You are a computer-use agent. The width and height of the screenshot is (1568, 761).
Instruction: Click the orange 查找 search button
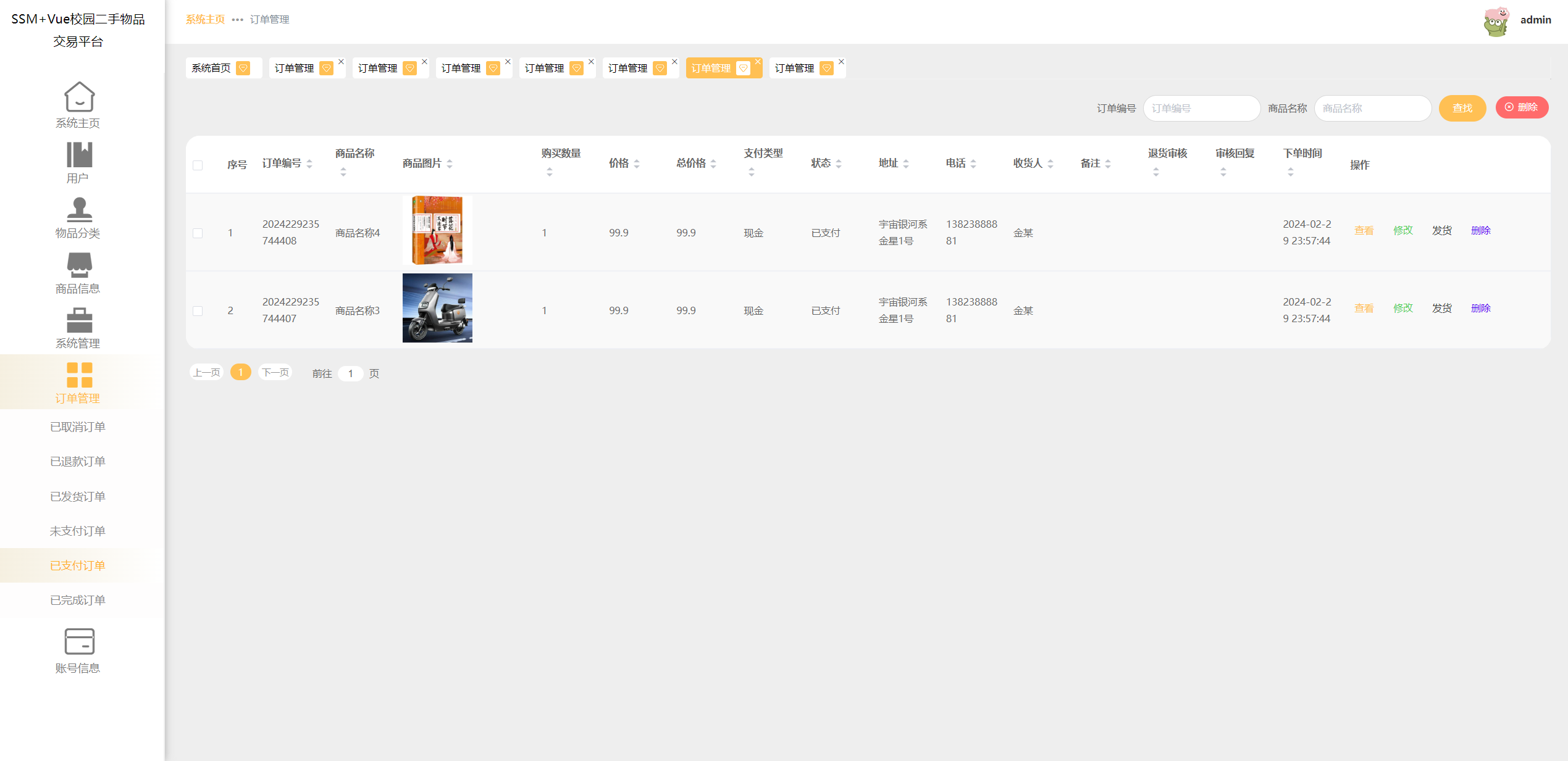pyautogui.click(x=1462, y=108)
